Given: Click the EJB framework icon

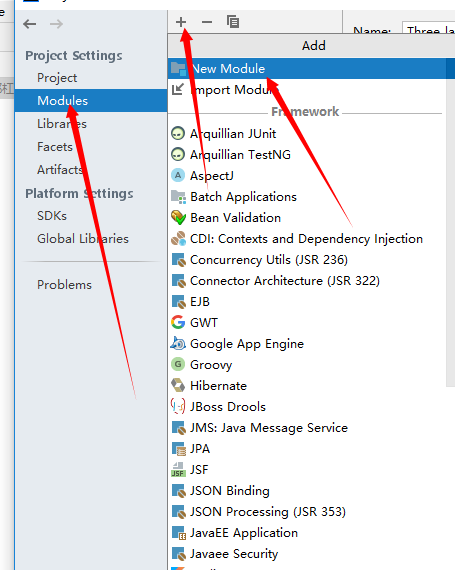Looking at the screenshot, I should 178,302.
